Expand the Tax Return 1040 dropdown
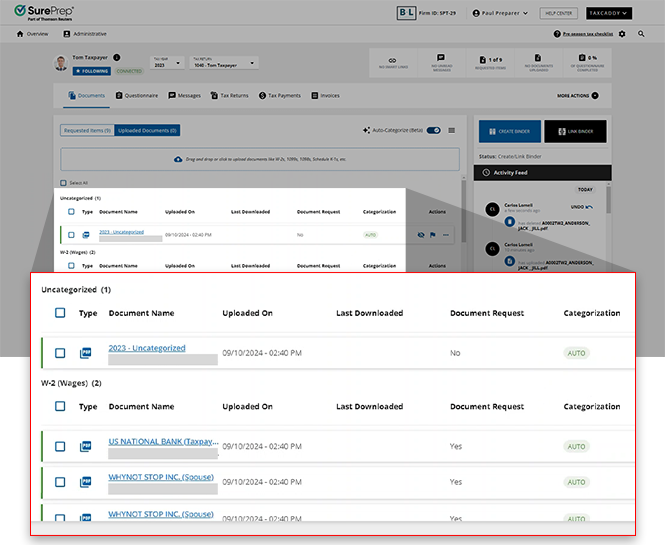The width and height of the screenshot is (665, 545). (224, 63)
